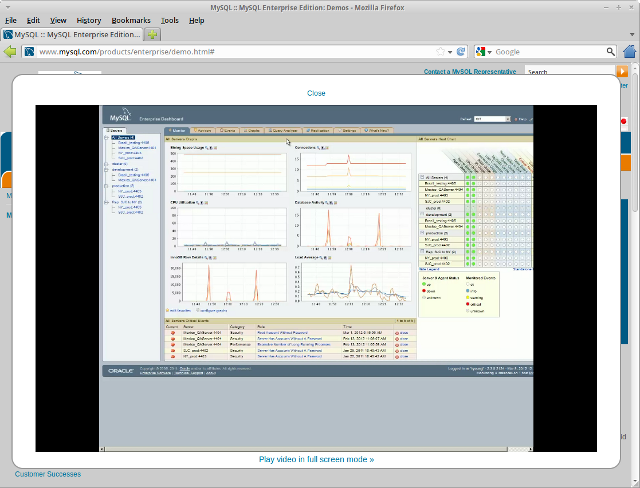Viewport: 640px width, 488px height.
Task: Open a new tab with the plus button
Action: [x=153, y=35]
